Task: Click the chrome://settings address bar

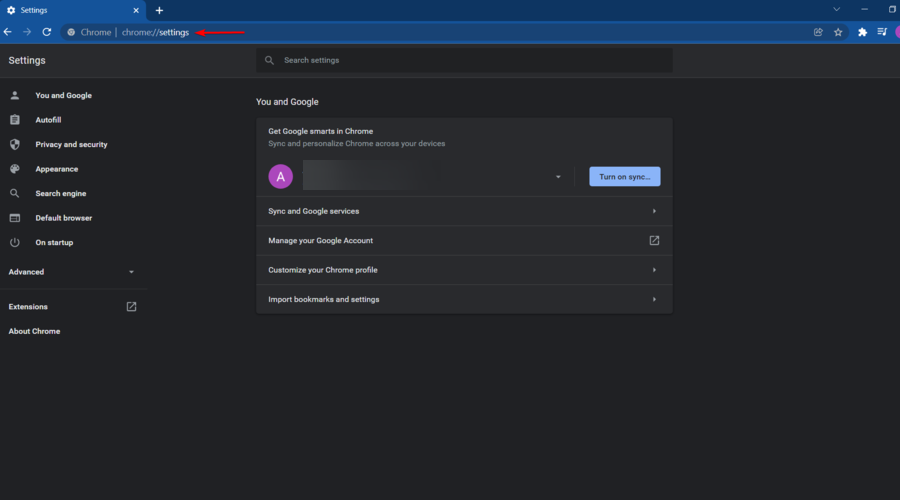Action: tap(155, 32)
